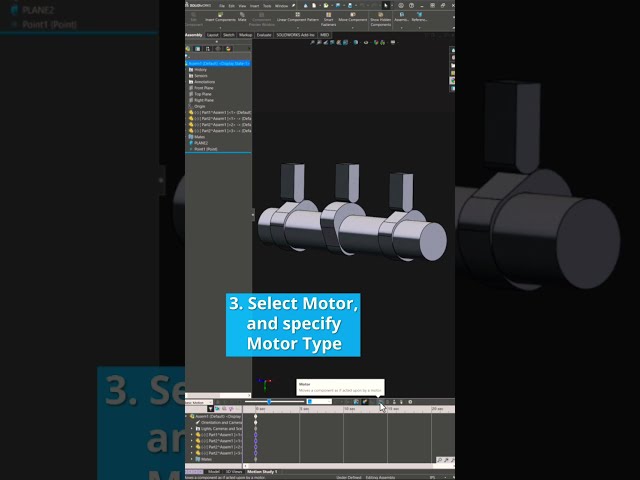Click the Animation Wizard icon
The width and height of the screenshot is (640, 480).
356,402
